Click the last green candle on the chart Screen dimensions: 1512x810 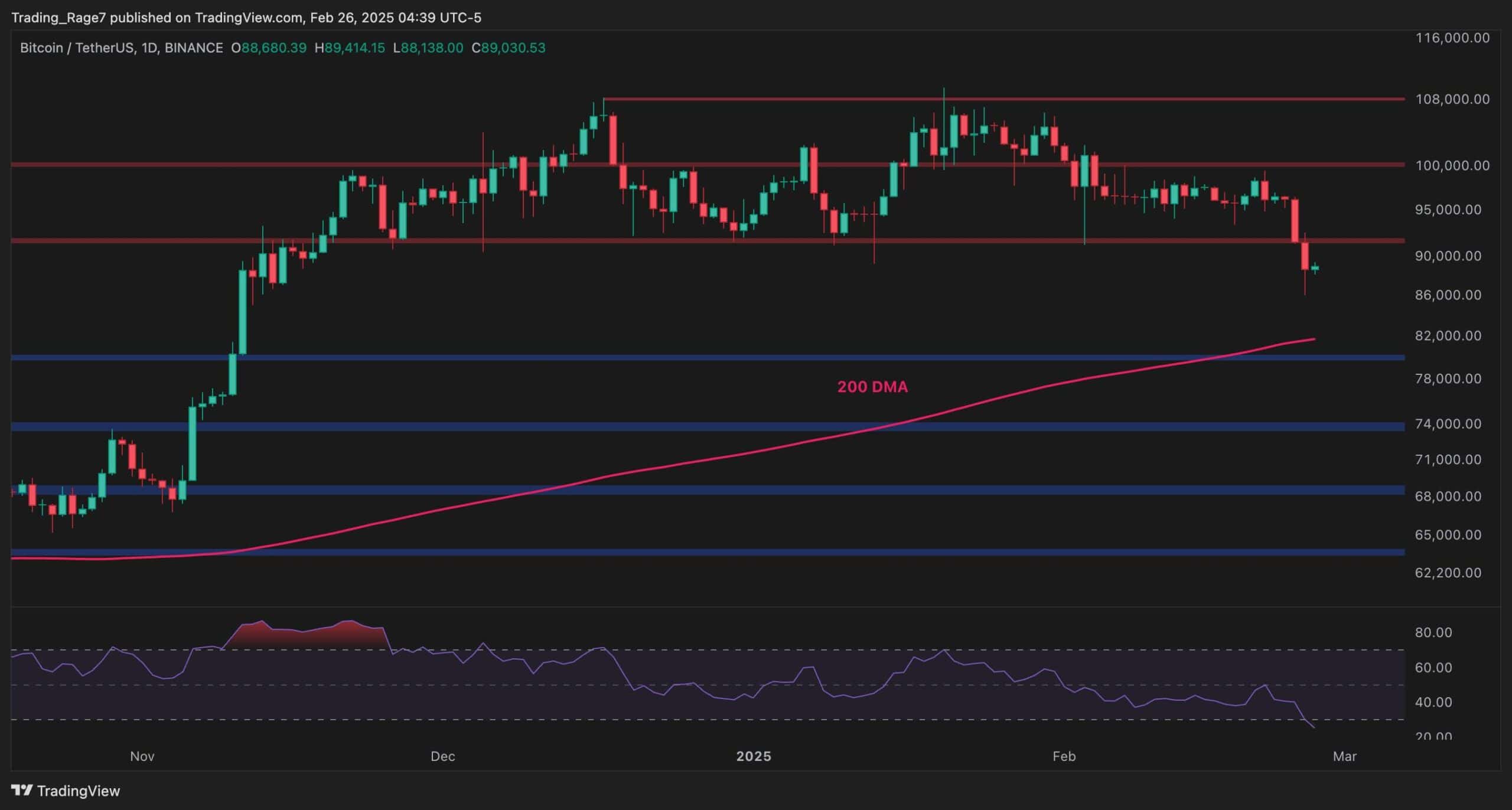pos(1315,268)
